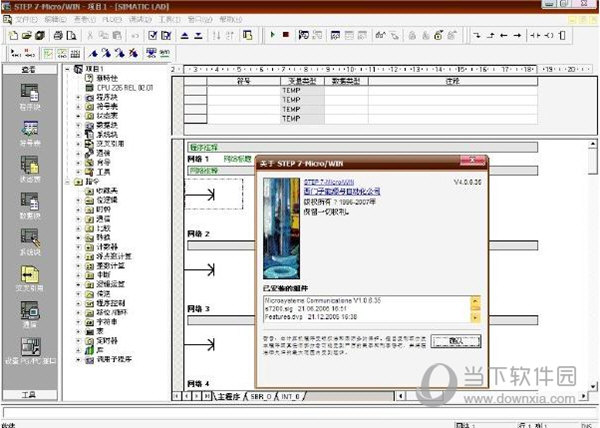This screenshot has width=600, height=428.
Task: Expand the 调用子程序 folder
Action: point(78,360)
